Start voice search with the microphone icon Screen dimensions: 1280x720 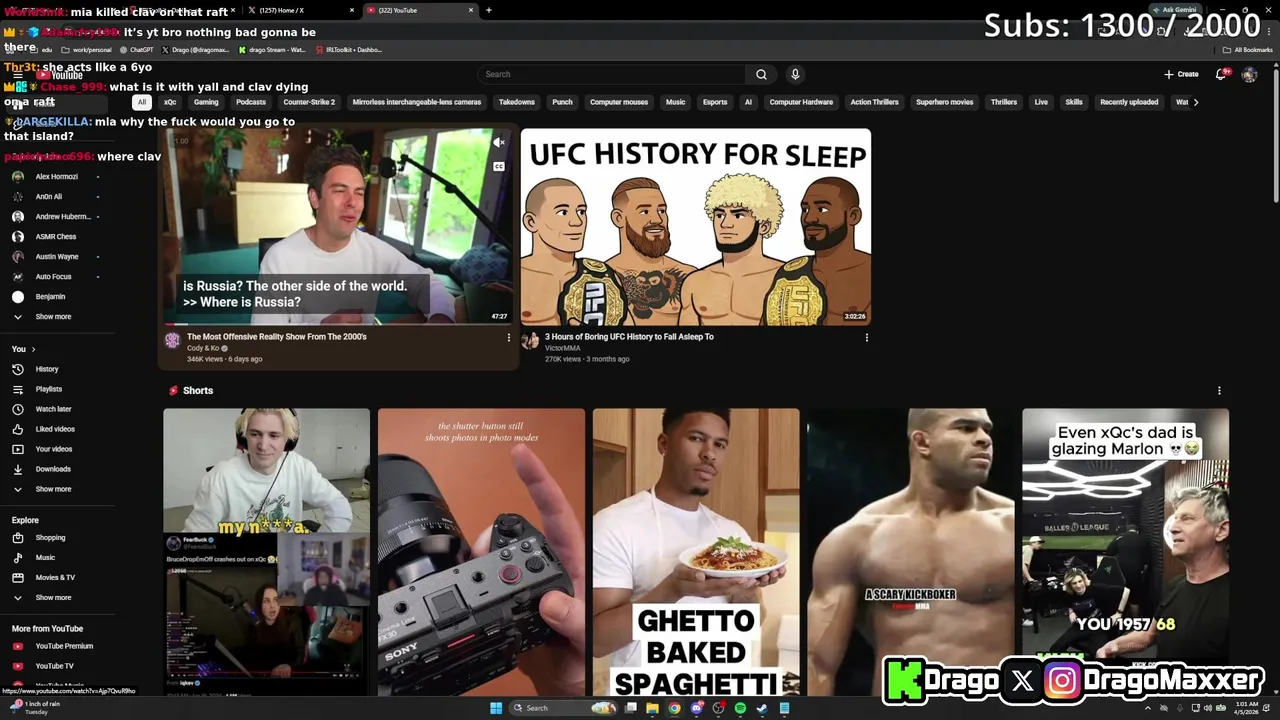[795, 74]
